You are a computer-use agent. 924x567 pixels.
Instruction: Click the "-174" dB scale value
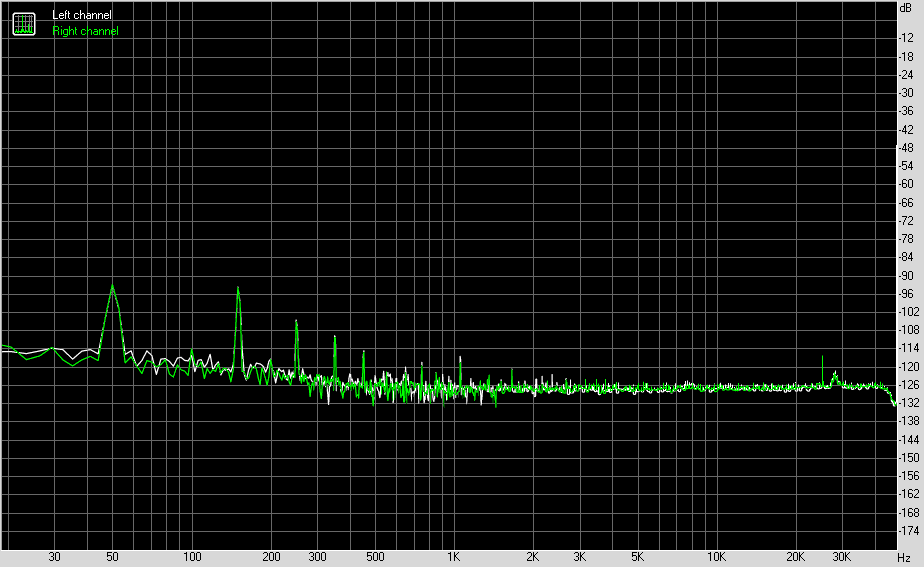908,531
